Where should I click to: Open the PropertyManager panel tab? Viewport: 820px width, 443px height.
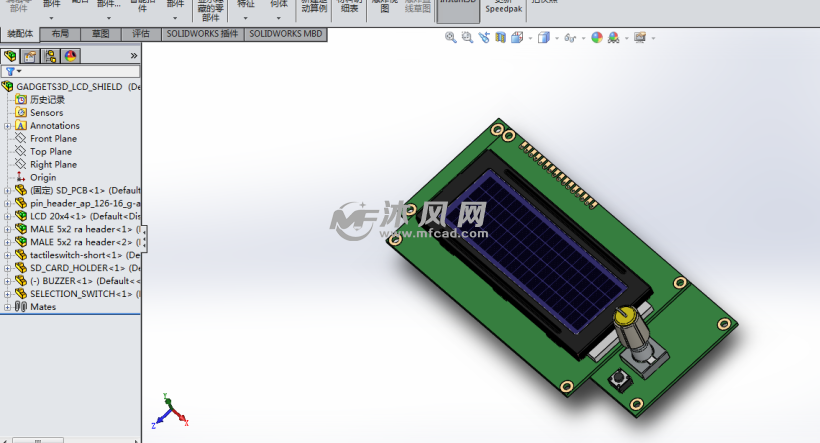point(30,55)
